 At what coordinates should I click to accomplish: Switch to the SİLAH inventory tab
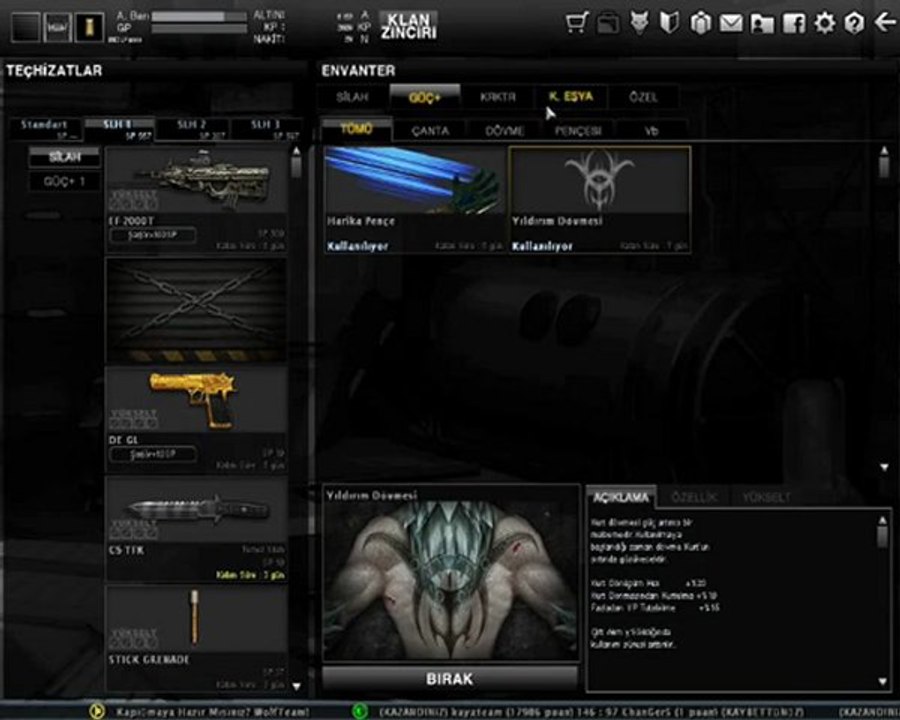pyautogui.click(x=352, y=98)
